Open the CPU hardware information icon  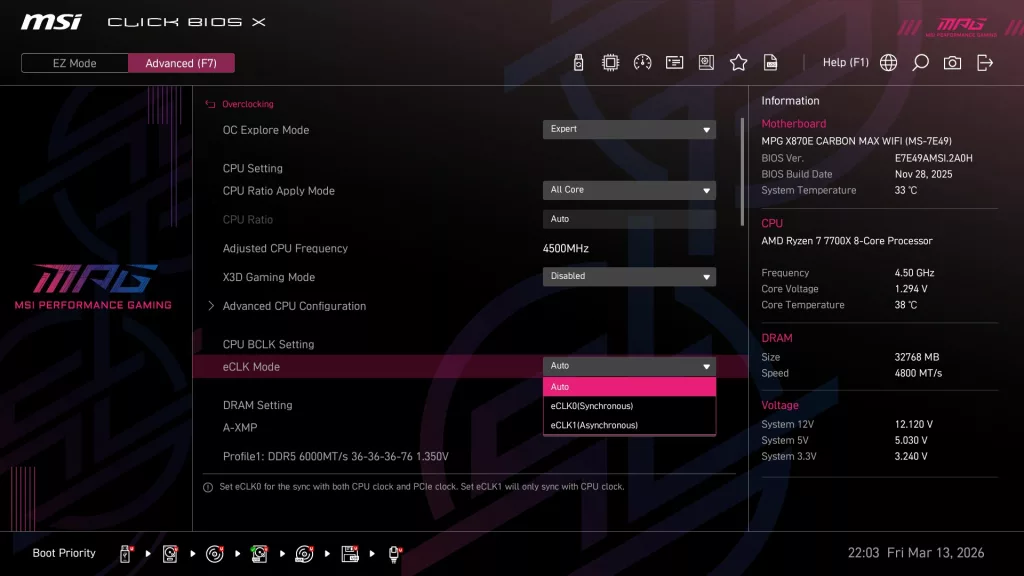pos(611,62)
